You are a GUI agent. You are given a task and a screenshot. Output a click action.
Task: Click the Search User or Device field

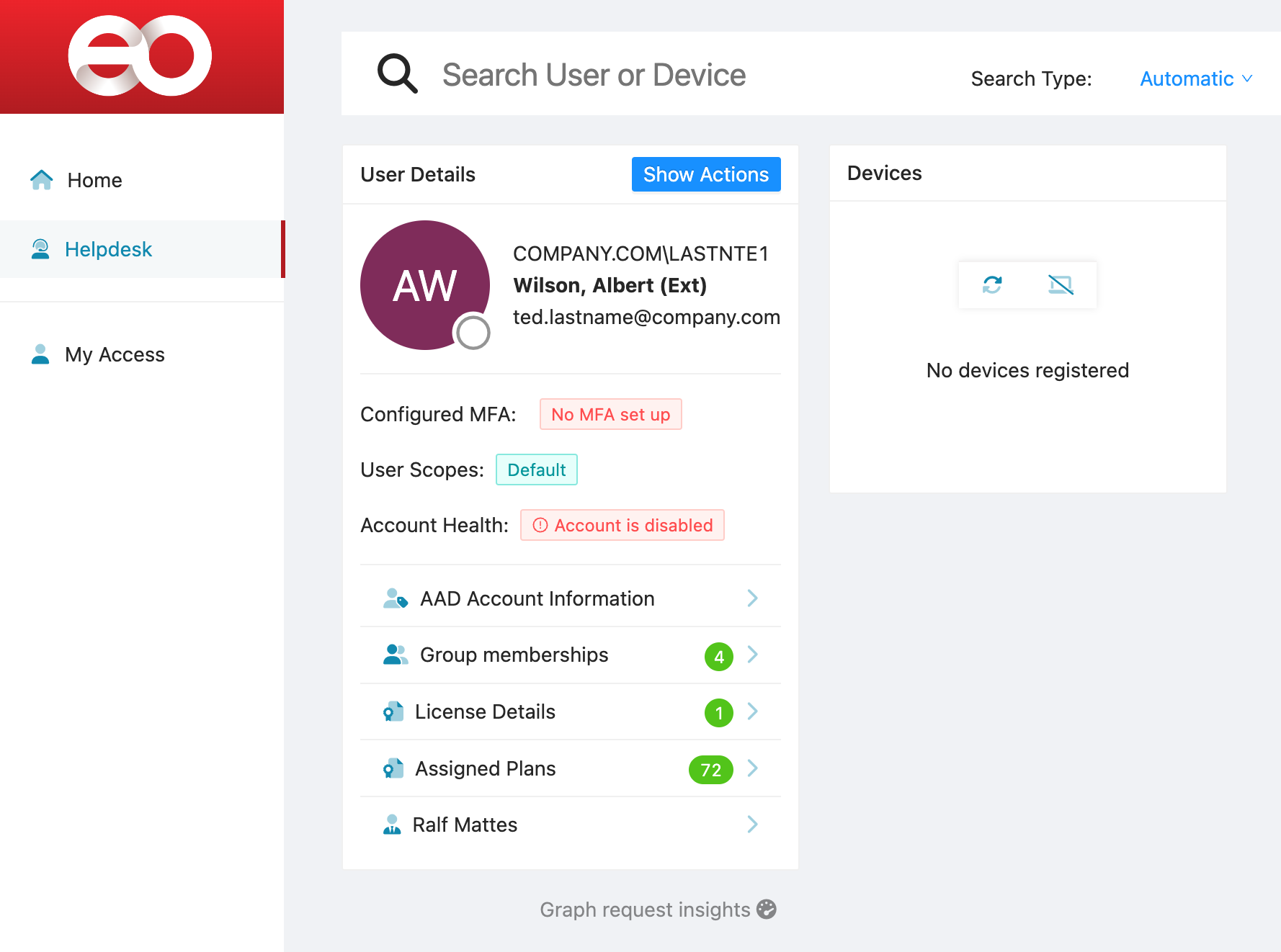(594, 75)
